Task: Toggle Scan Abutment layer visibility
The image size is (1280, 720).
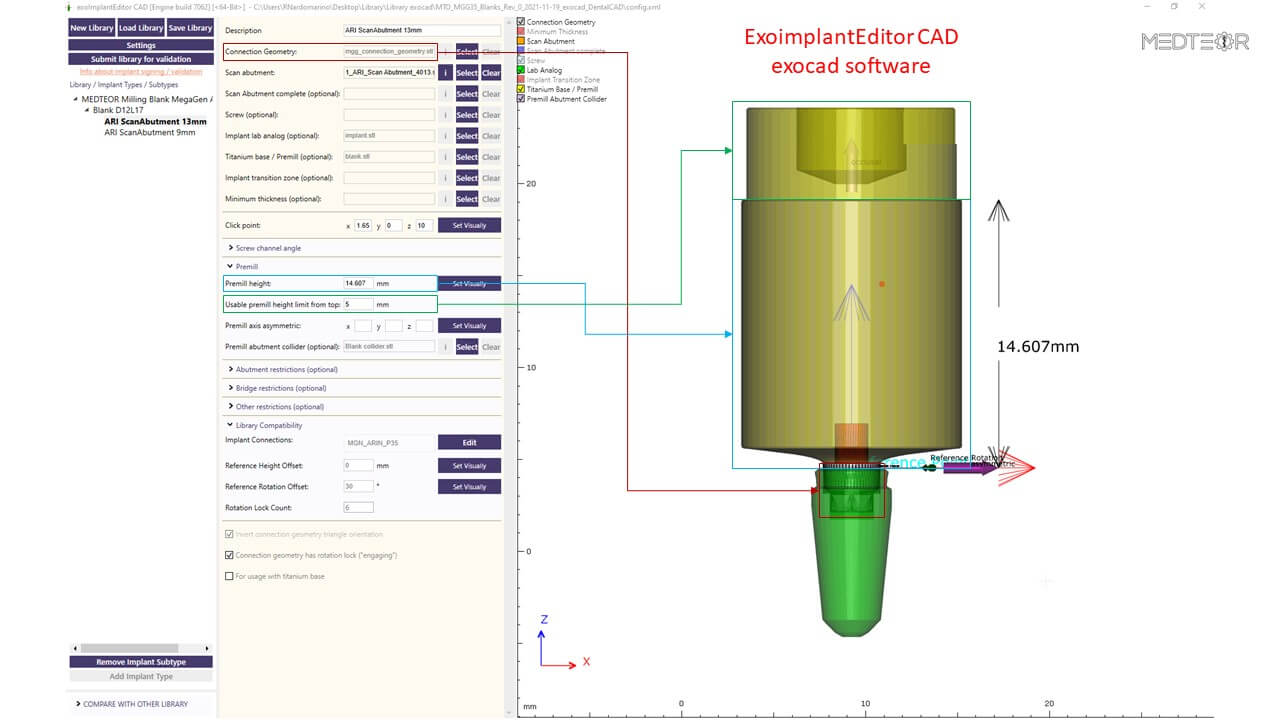Action: coord(521,41)
